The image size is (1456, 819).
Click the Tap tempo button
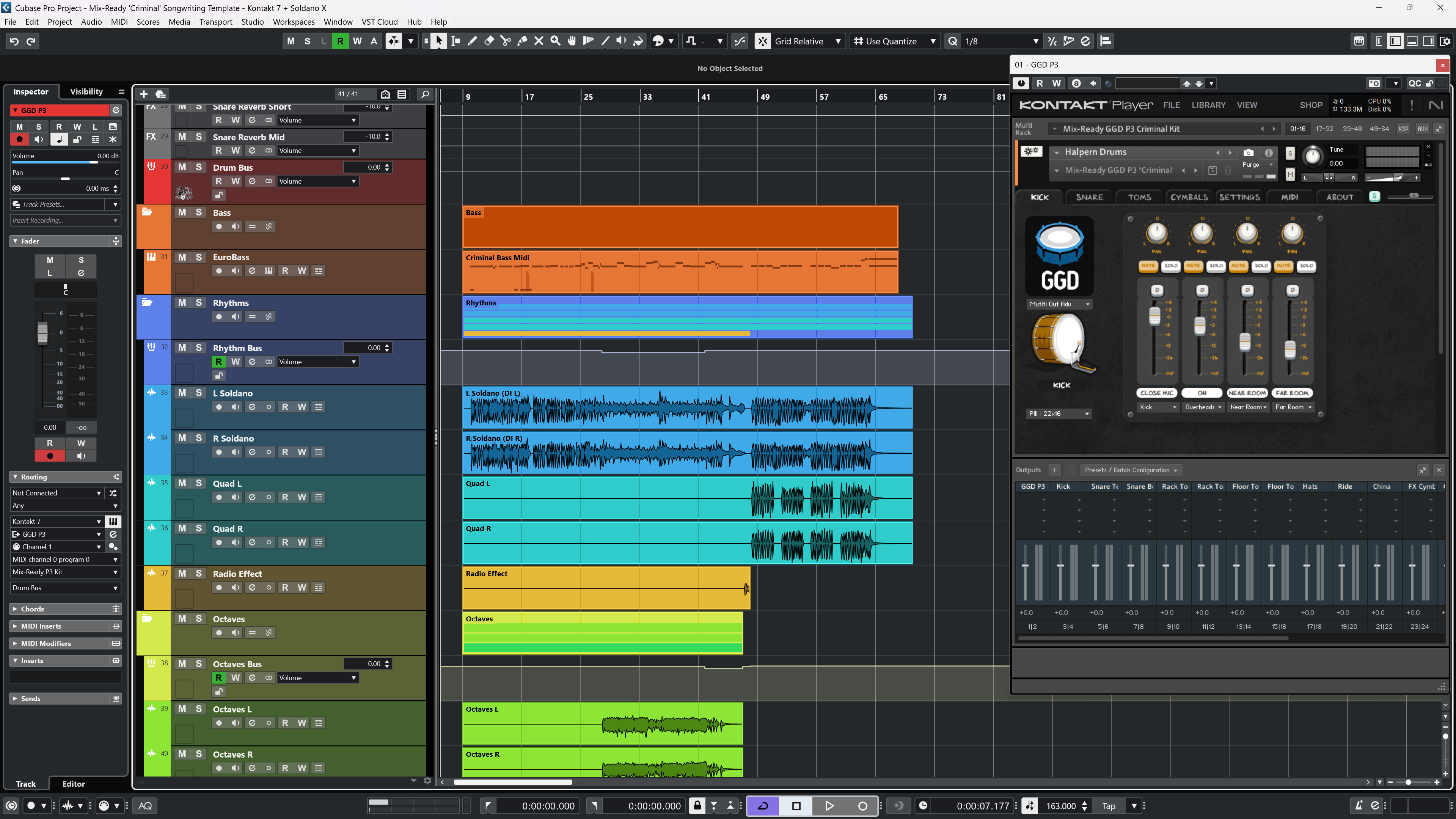[1108, 805]
